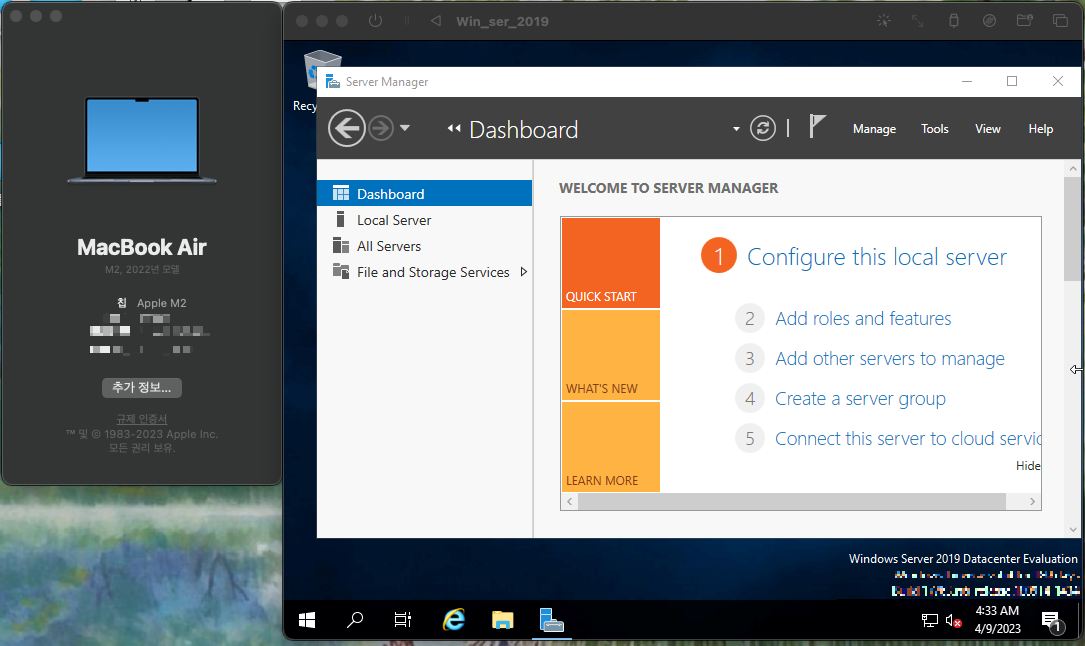This screenshot has width=1085, height=646.
Task: Select All Servers in the left pane
Action: (x=425, y=246)
